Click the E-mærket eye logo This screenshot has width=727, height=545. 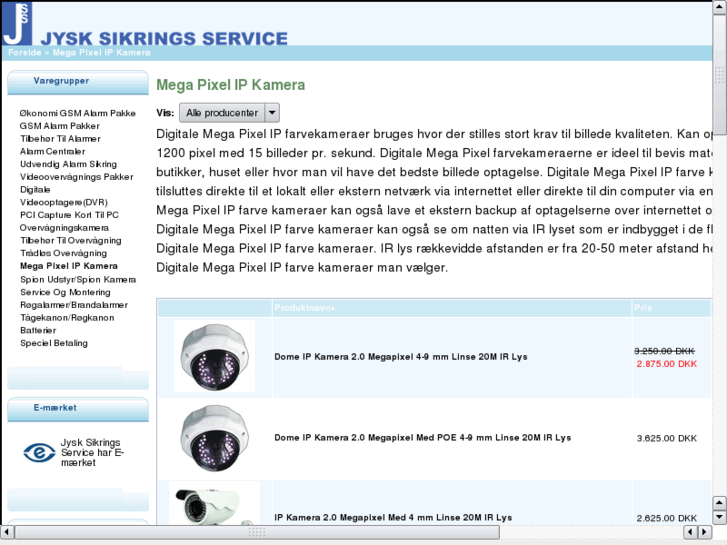coord(39,453)
